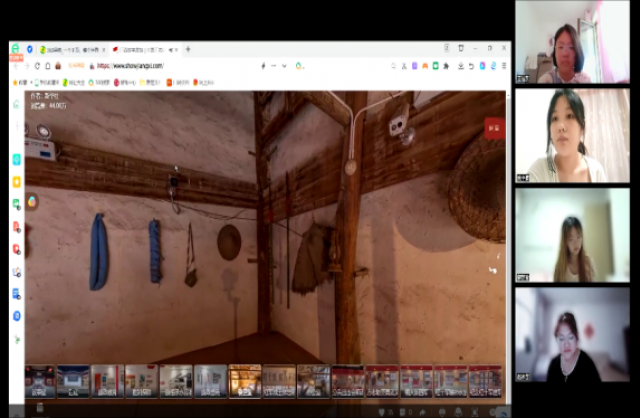This screenshot has height=418, width=640.
Task: Click the address bar URL field
Action: [131, 66]
